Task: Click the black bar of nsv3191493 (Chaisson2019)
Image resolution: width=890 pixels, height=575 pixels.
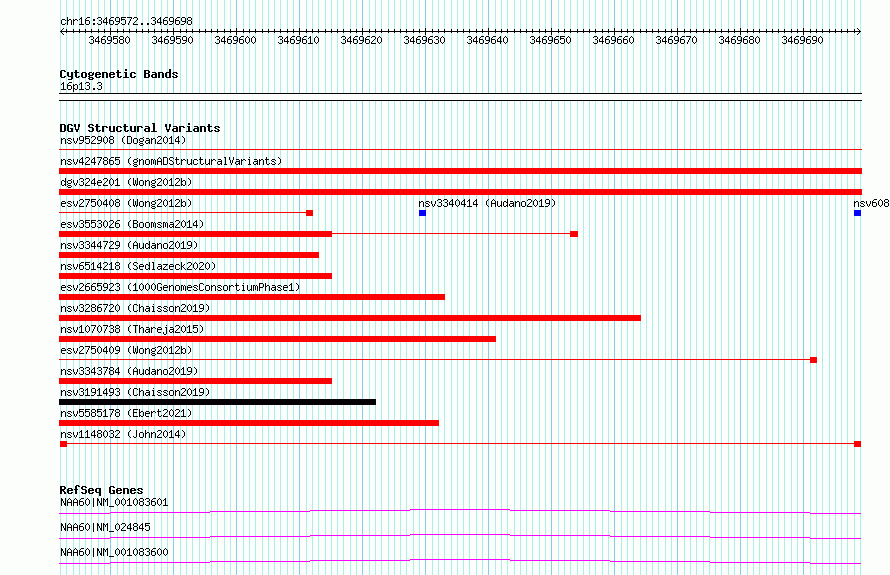Action: pyautogui.click(x=217, y=402)
